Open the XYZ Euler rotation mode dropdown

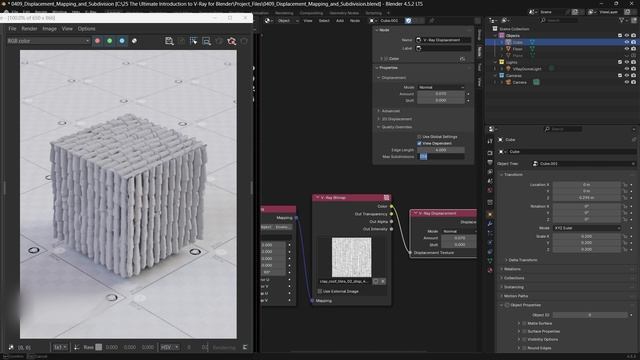pos(587,228)
